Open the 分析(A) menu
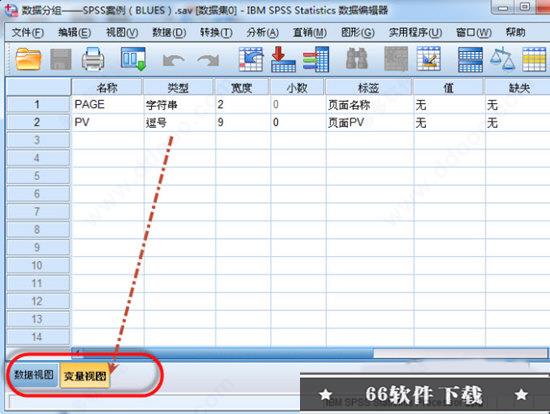The image size is (550, 414). 262,33
